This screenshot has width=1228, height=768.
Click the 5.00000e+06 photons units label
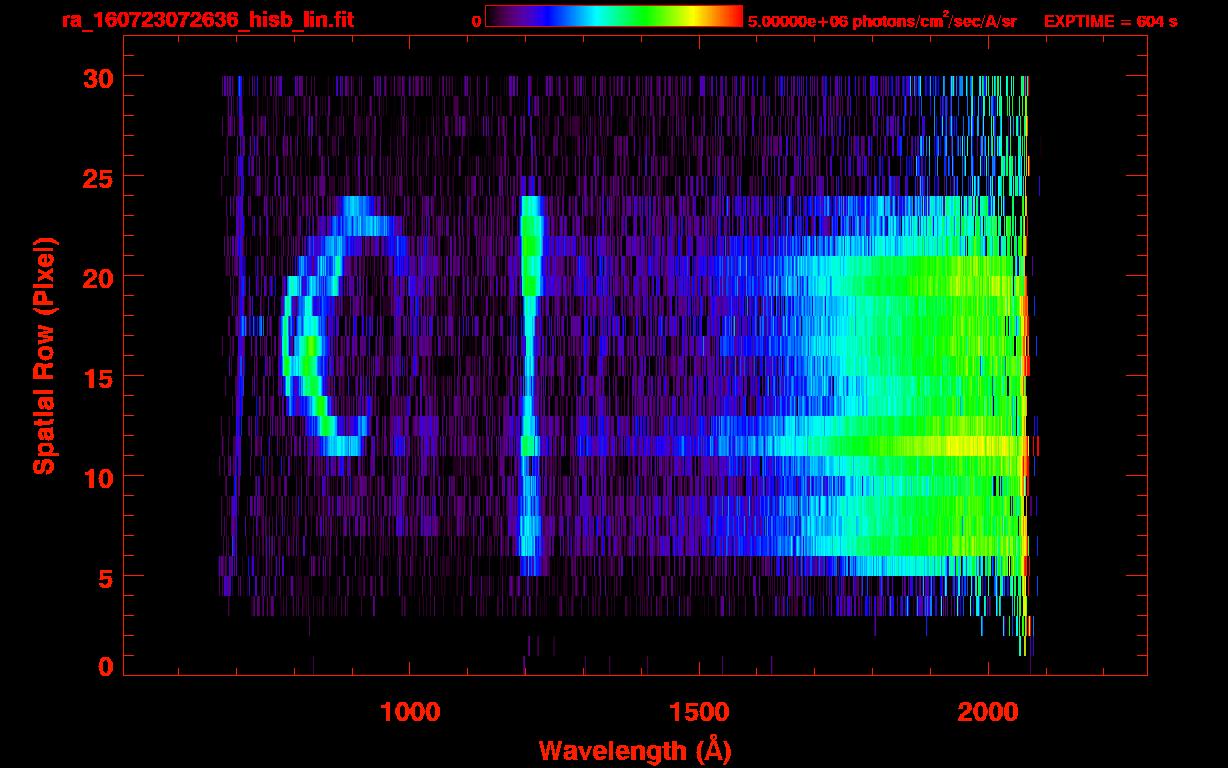[882, 21]
